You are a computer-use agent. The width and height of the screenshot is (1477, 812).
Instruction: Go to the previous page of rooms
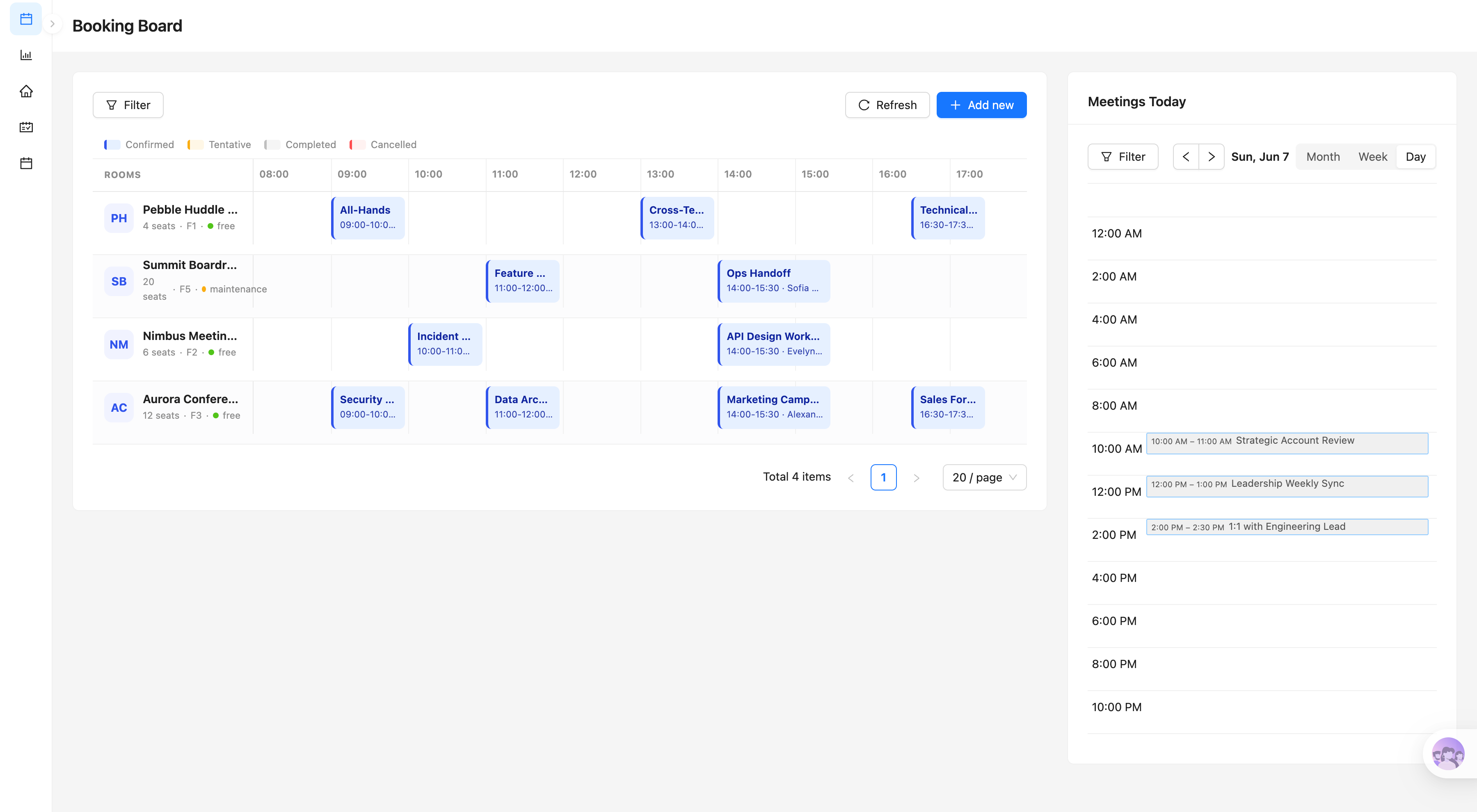click(x=851, y=477)
